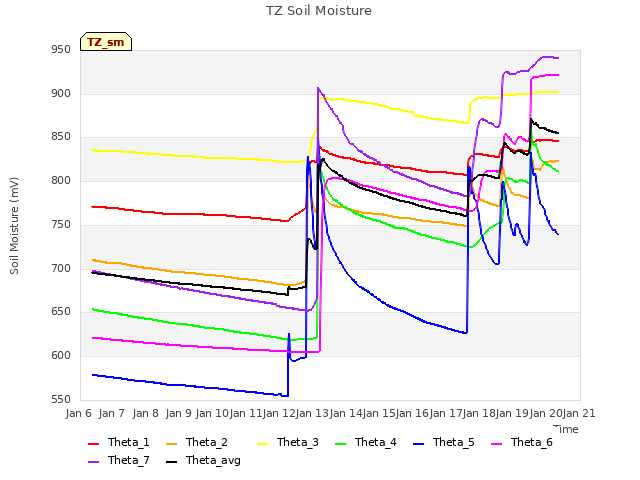Click the chart title TZ Soil Moisture
The height and width of the screenshot is (480, 640).
click(x=319, y=11)
